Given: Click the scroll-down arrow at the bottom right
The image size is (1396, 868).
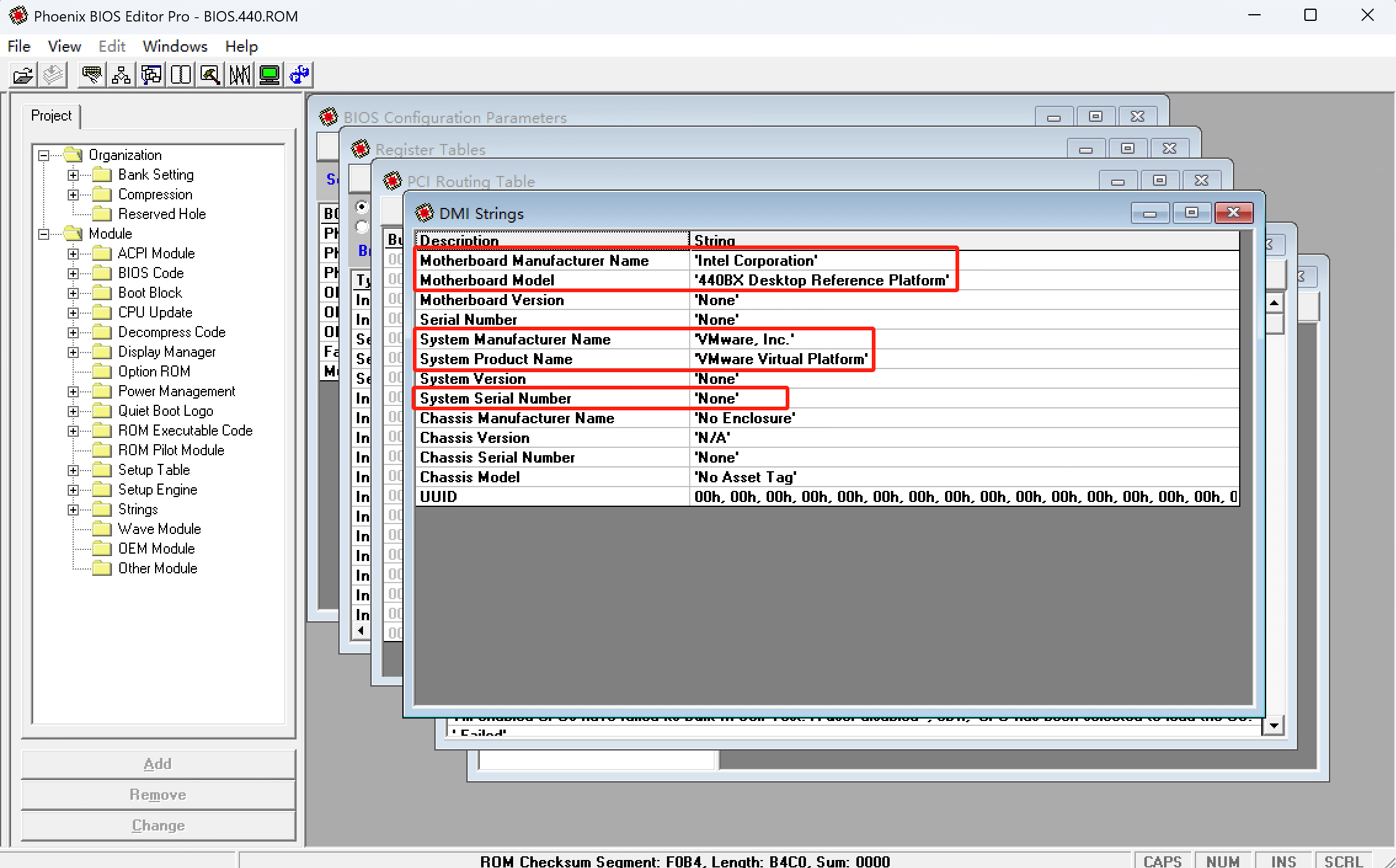Looking at the screenshot, I should tap(1274, 725).
